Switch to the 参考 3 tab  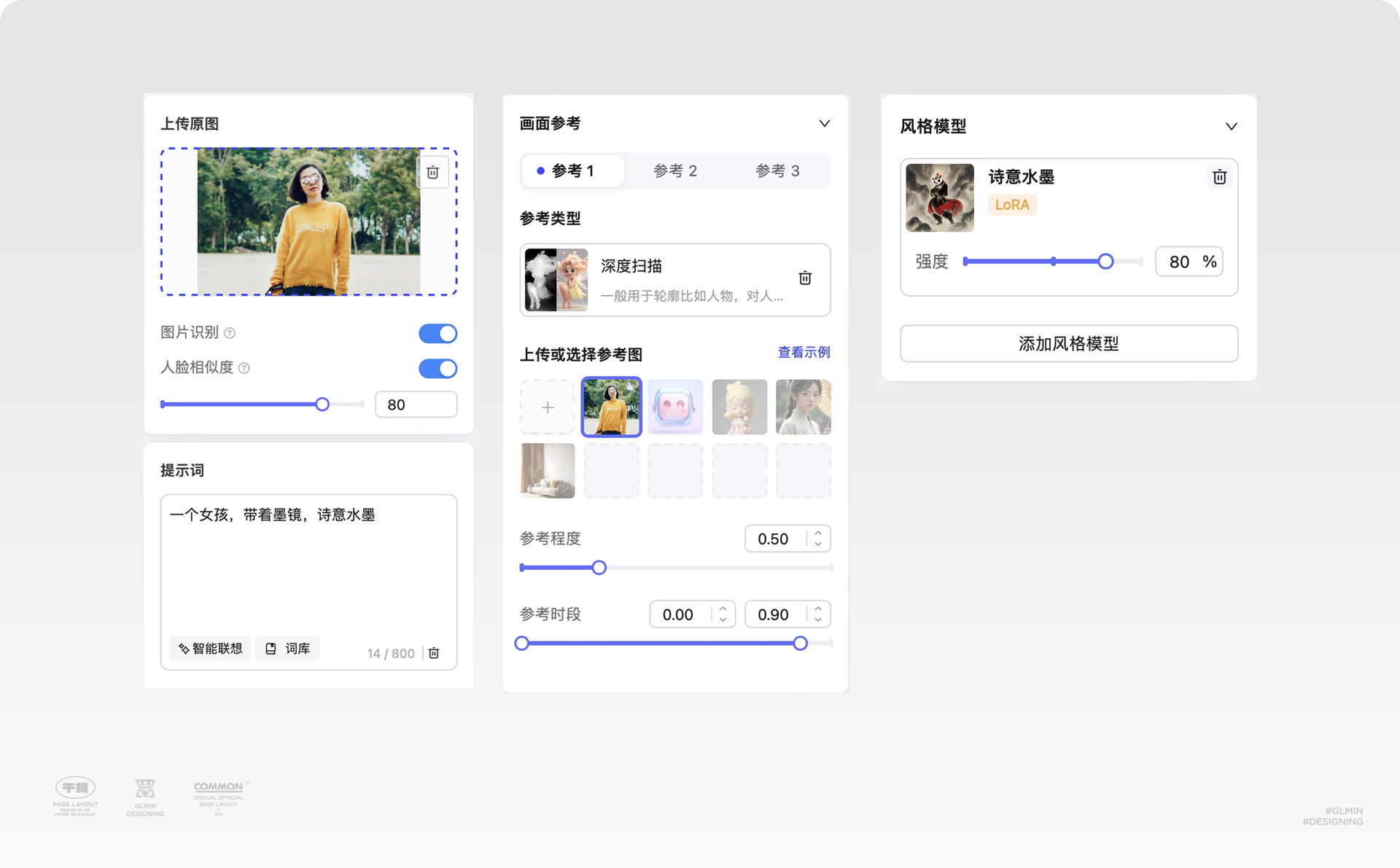[x=777, y=171]
